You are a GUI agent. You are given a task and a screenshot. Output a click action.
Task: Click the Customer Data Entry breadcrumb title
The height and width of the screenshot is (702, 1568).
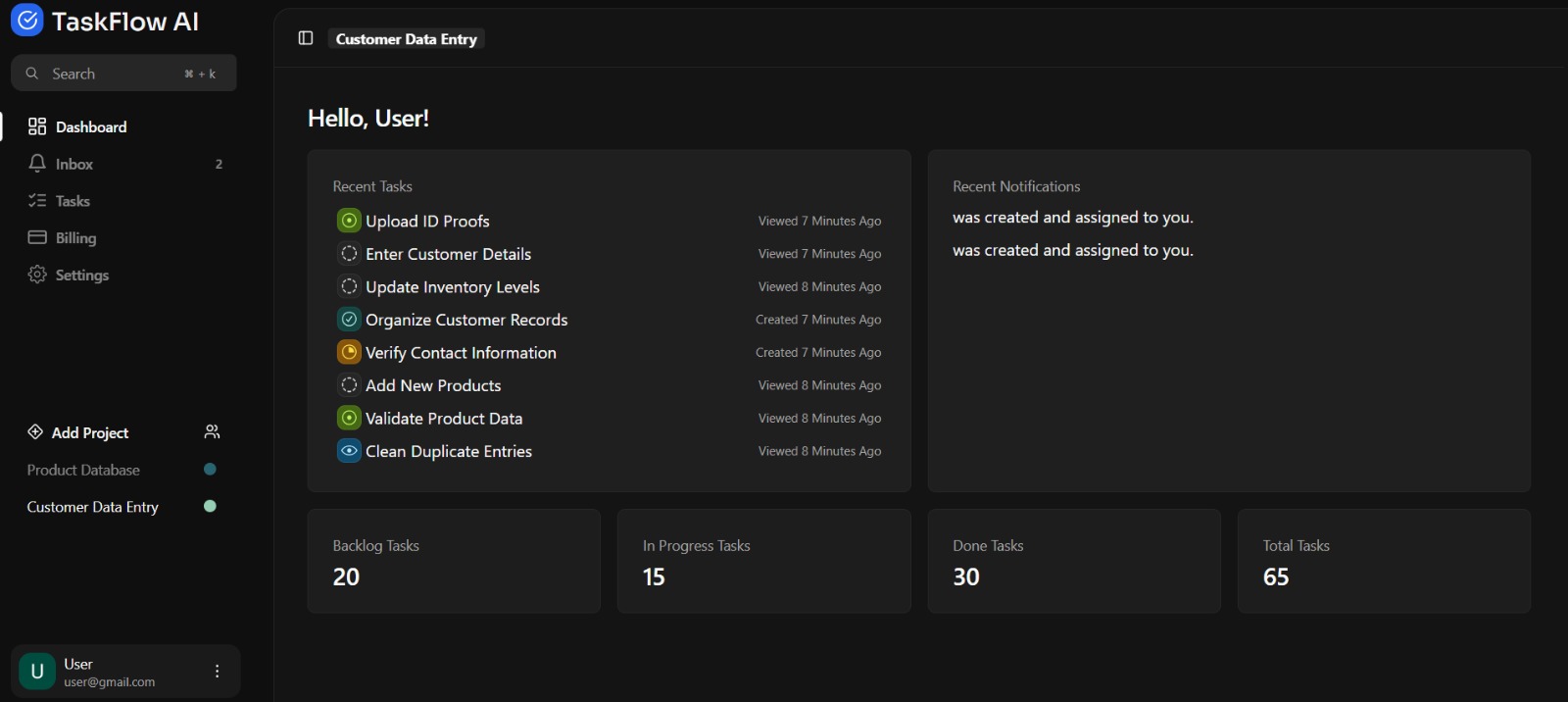[406, 39]
